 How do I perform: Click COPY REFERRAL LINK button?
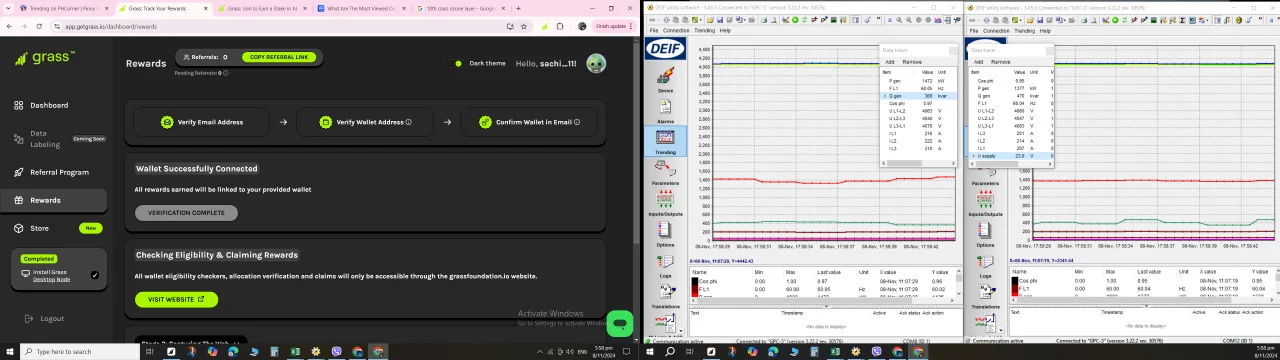click(279, 57)
